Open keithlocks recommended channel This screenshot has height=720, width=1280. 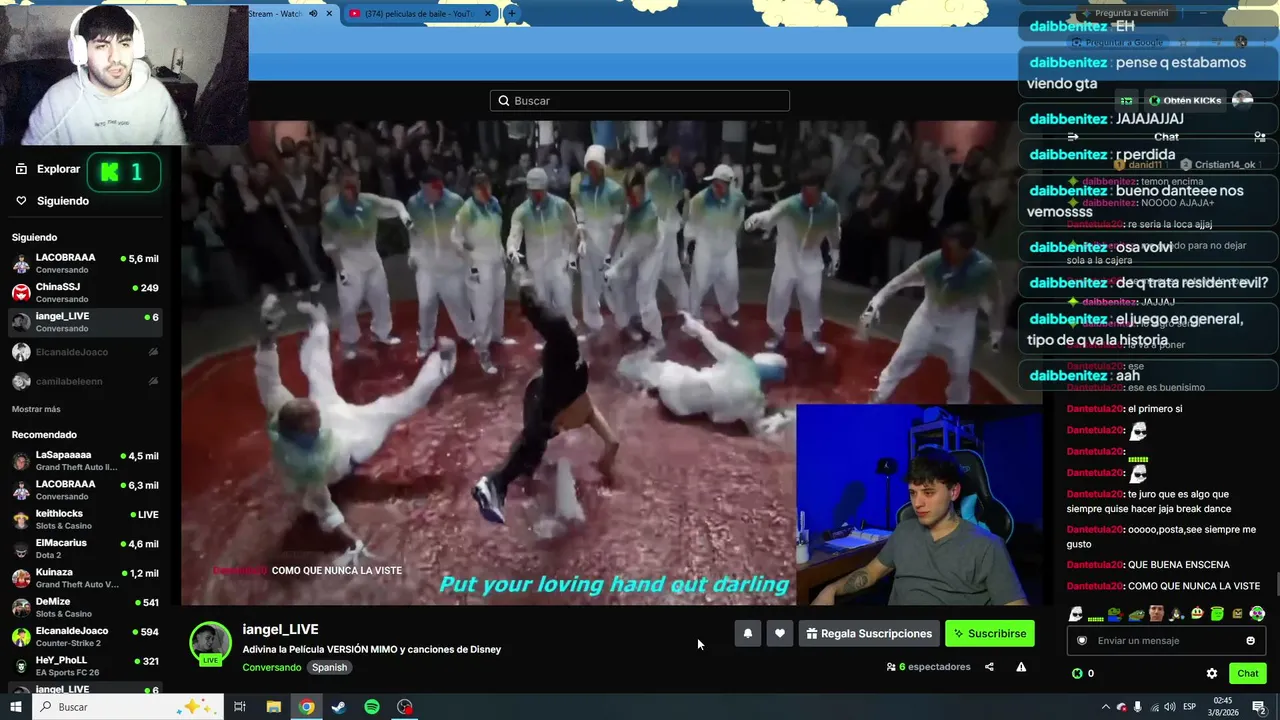click(85, 520)
